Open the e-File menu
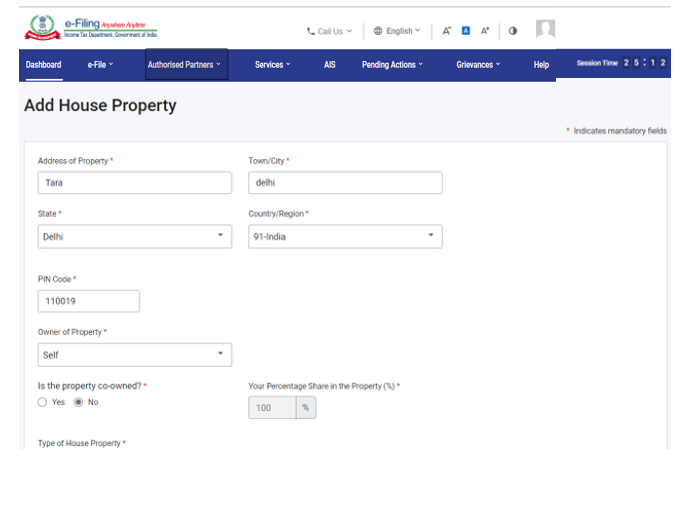Screen dimensions: 687x508 (100, 65)
